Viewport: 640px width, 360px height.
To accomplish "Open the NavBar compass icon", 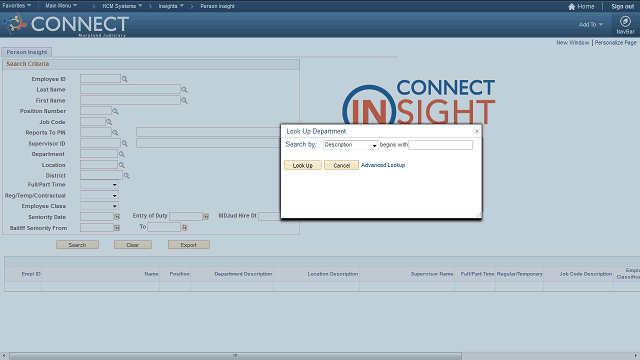I will [625, 21].
